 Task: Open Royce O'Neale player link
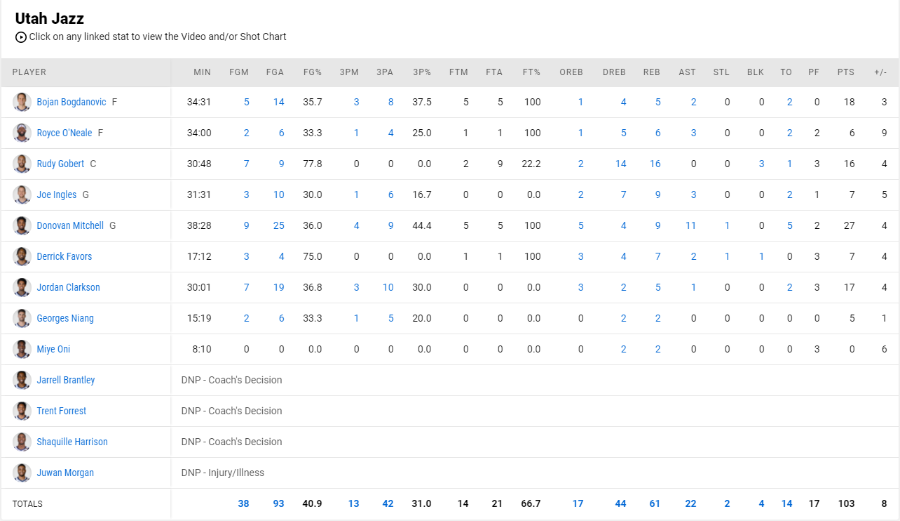click(x=64, y=133)
